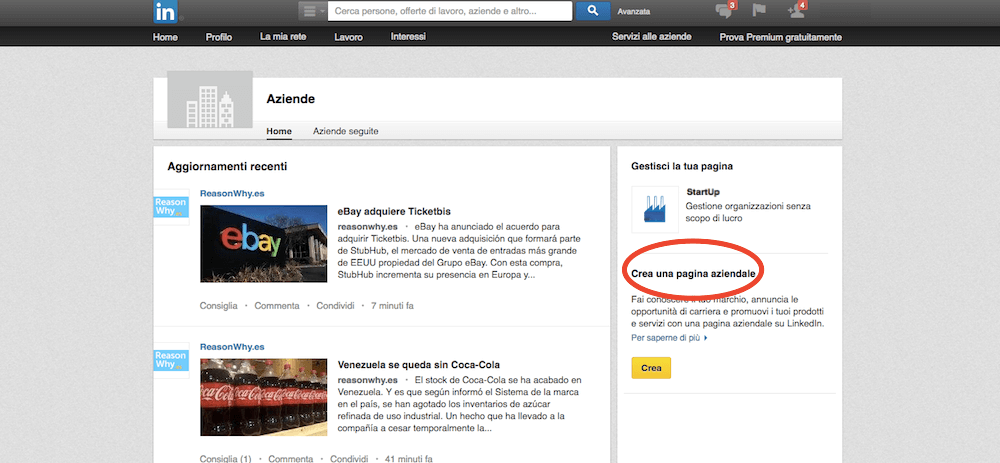Screen dimensions: 1000x463
Task: Open the eBay sign thumbnail image
Action: 263,244
